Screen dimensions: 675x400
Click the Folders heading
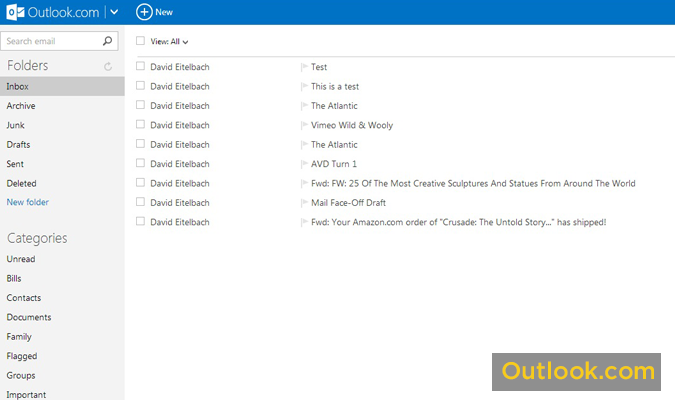coord(28,65)
